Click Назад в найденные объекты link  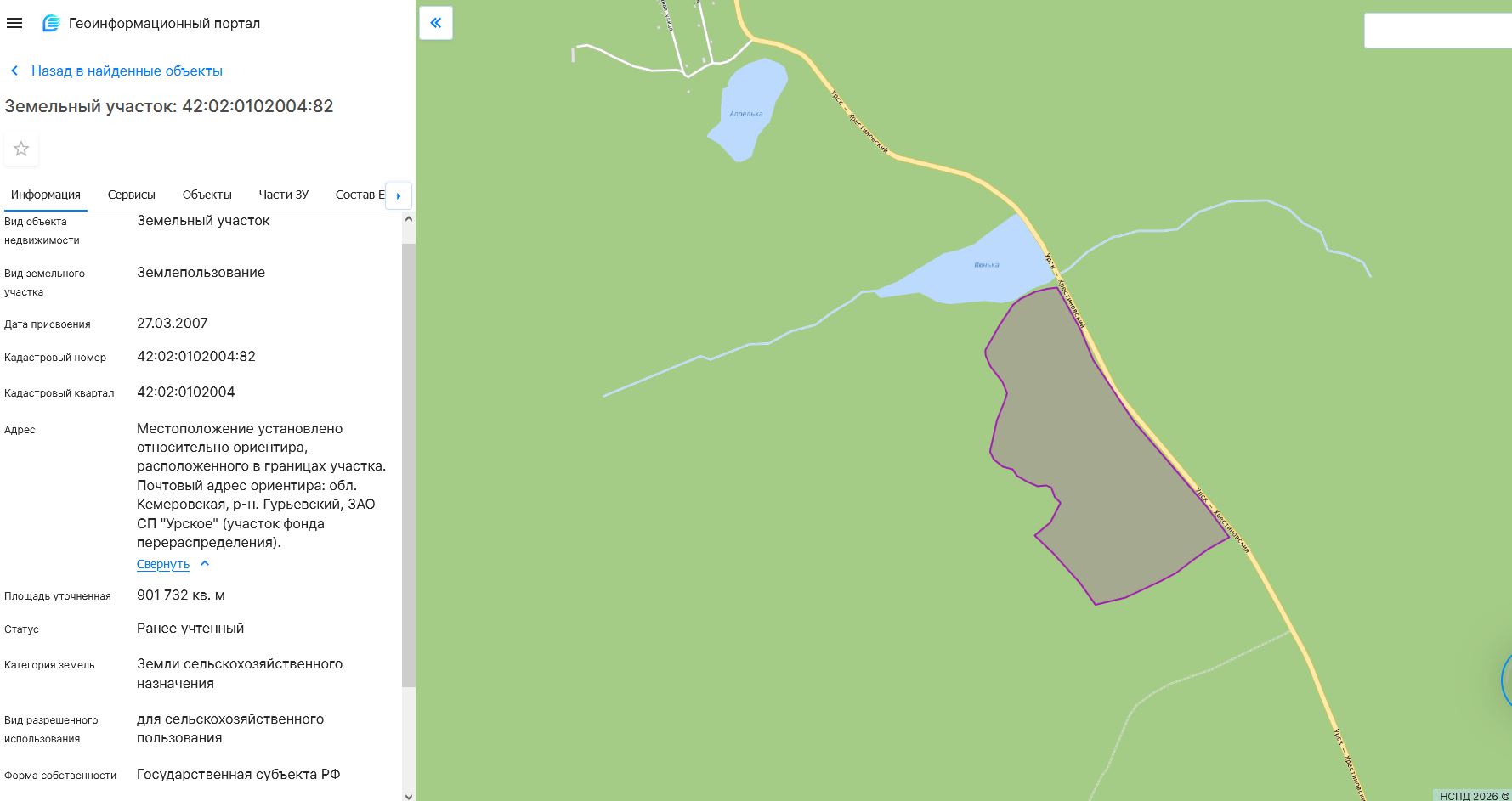coord(127,71)
